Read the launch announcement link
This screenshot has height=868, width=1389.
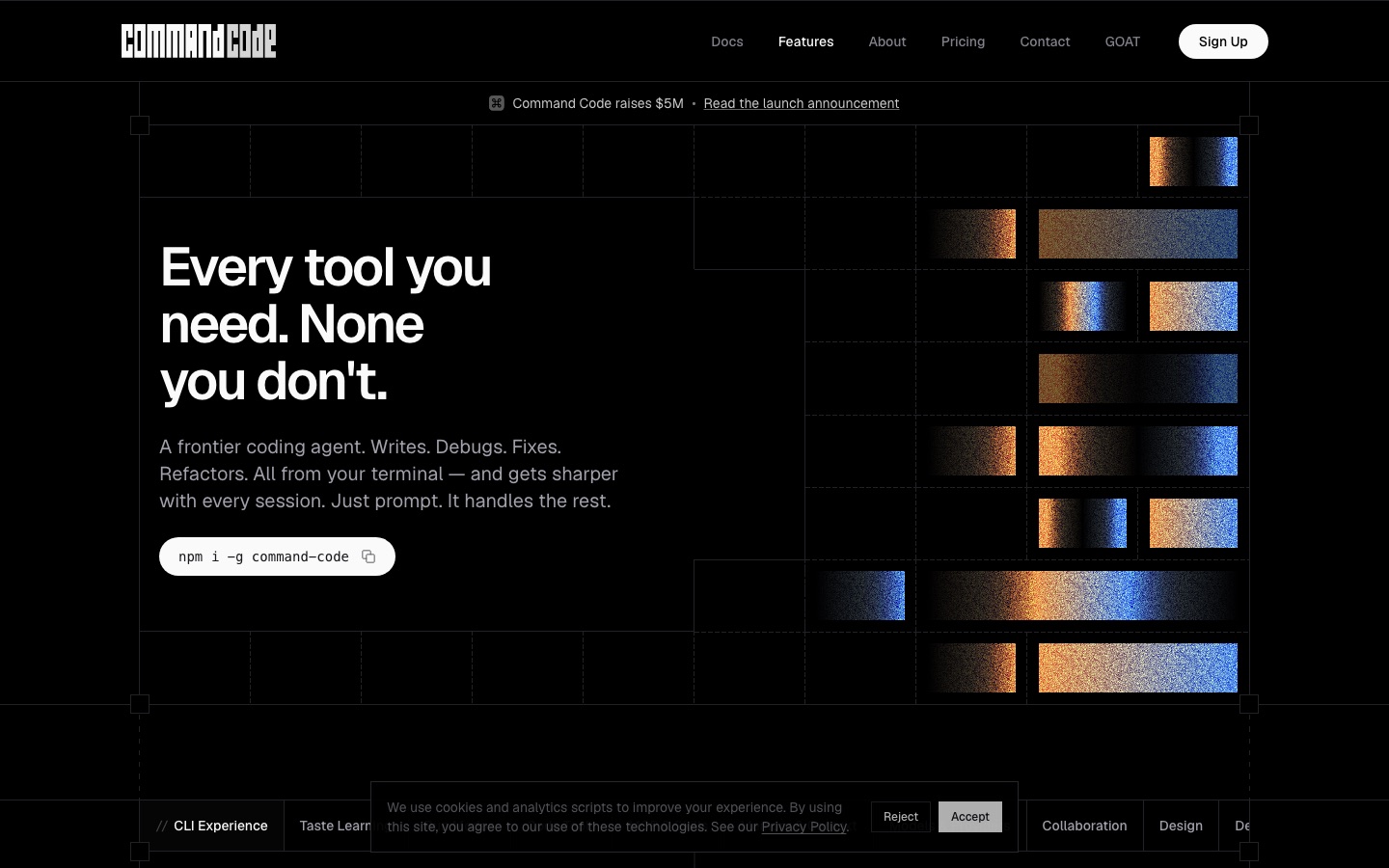pos(802,103)
